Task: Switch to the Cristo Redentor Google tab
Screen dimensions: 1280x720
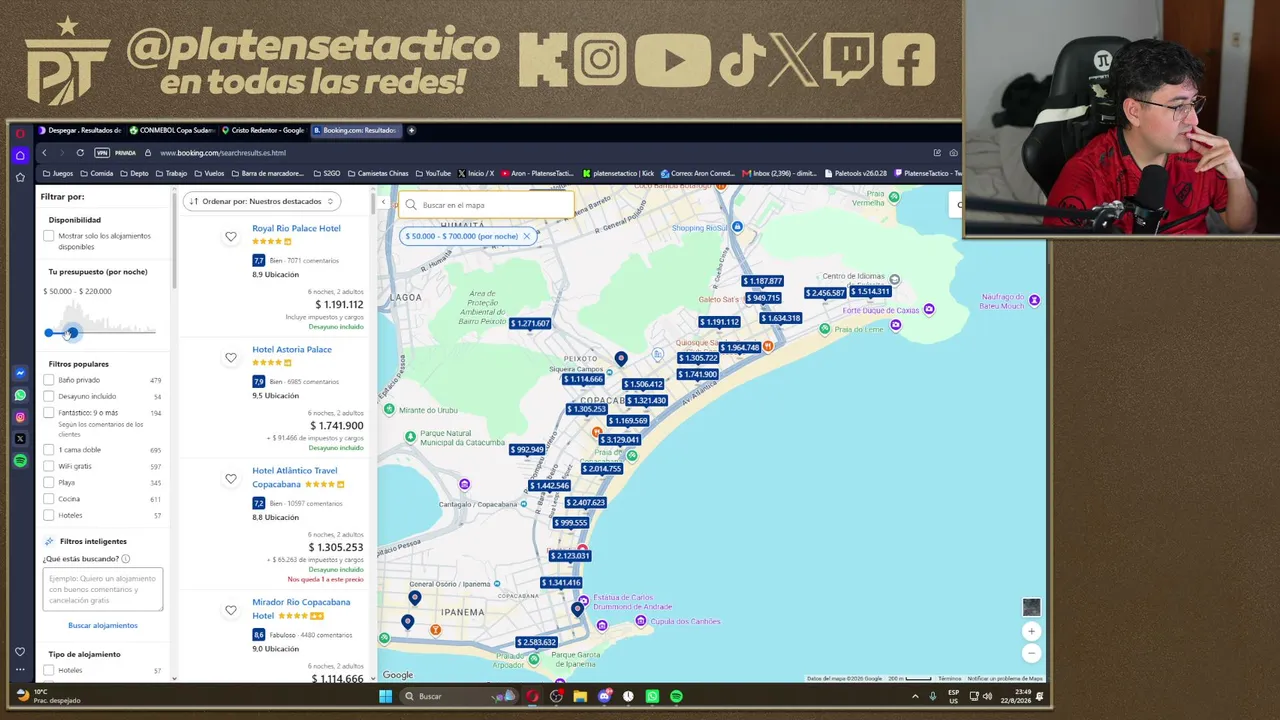Action: 264,130
